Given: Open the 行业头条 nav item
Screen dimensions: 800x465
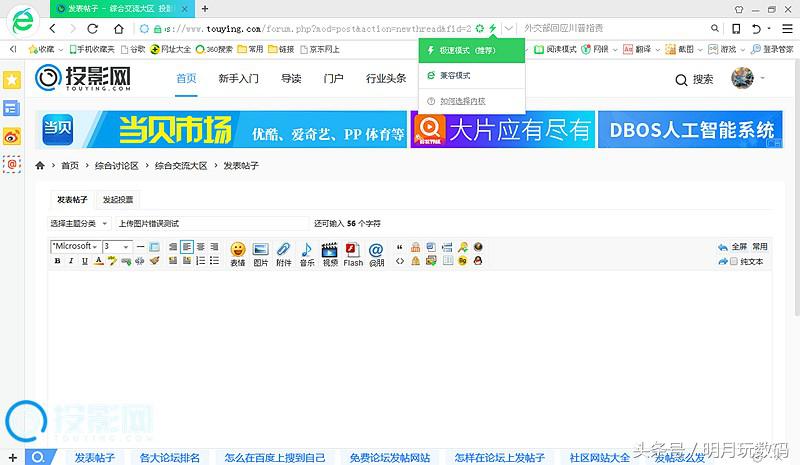Looking at the screenshot, I should [x=386, y=79].
